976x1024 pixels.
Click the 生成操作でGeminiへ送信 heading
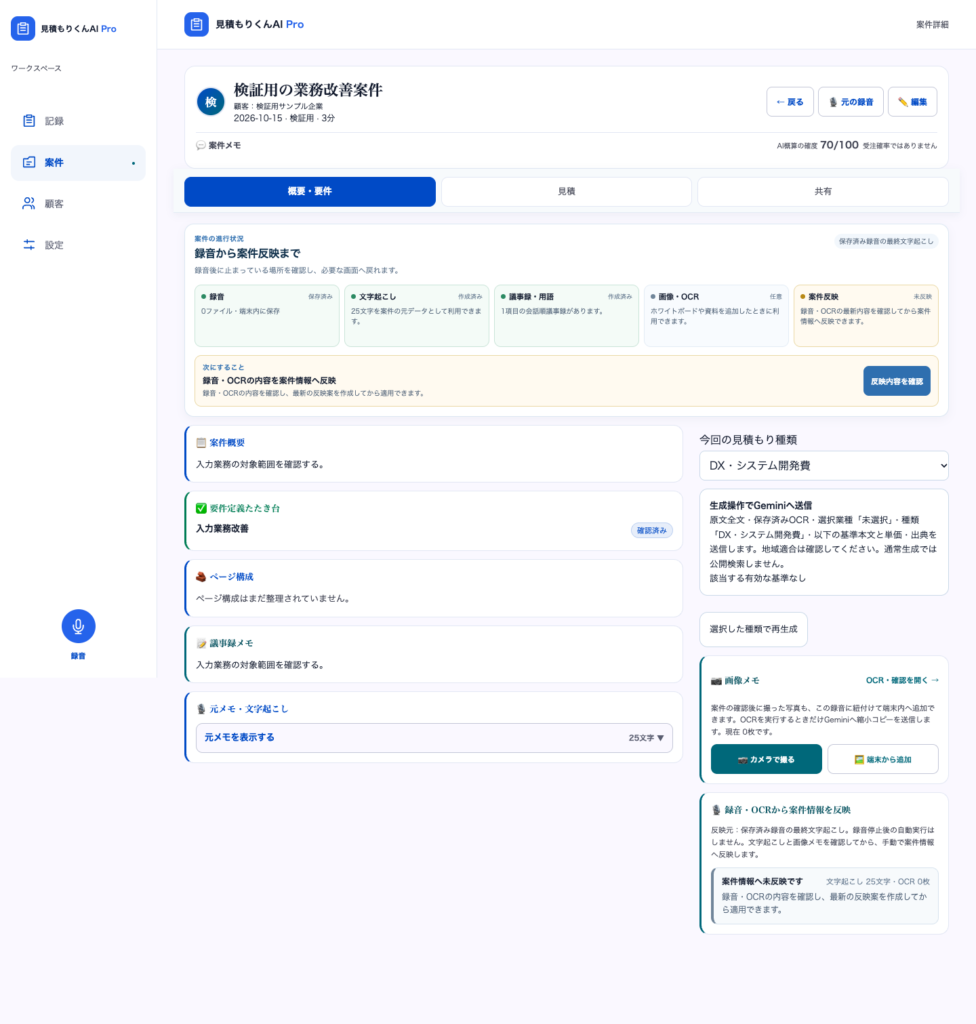click(x=760, y=505)
